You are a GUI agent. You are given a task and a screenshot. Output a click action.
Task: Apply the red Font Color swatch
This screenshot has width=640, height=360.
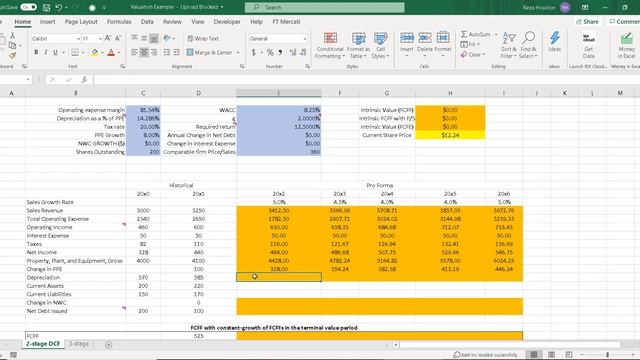[111, 53]
